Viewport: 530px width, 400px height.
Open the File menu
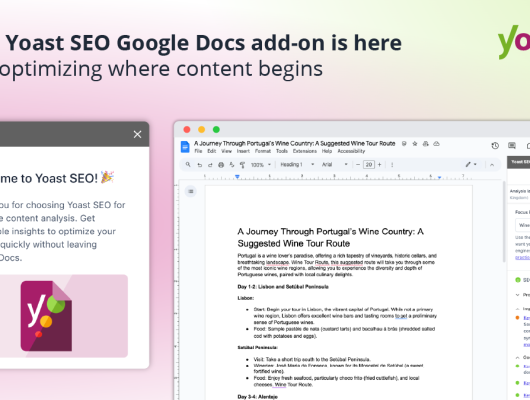(x=198, y=151)
